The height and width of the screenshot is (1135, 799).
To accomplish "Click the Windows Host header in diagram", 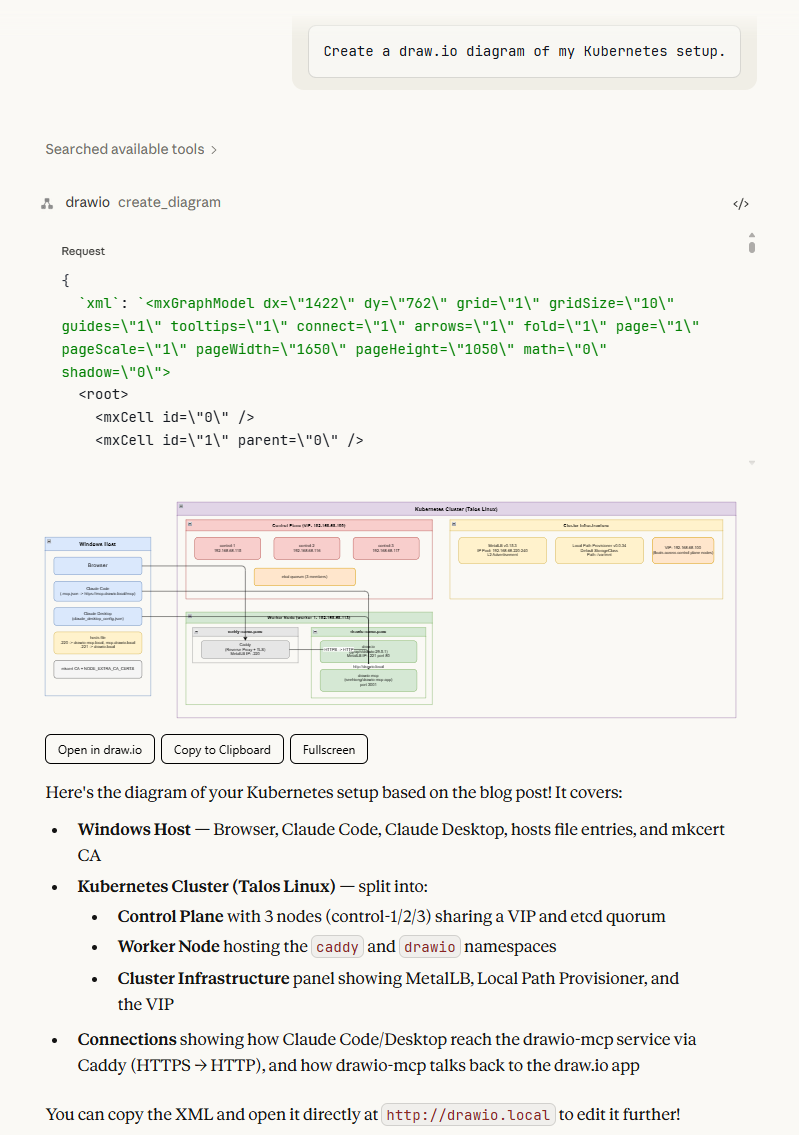I will coord(98,544).
